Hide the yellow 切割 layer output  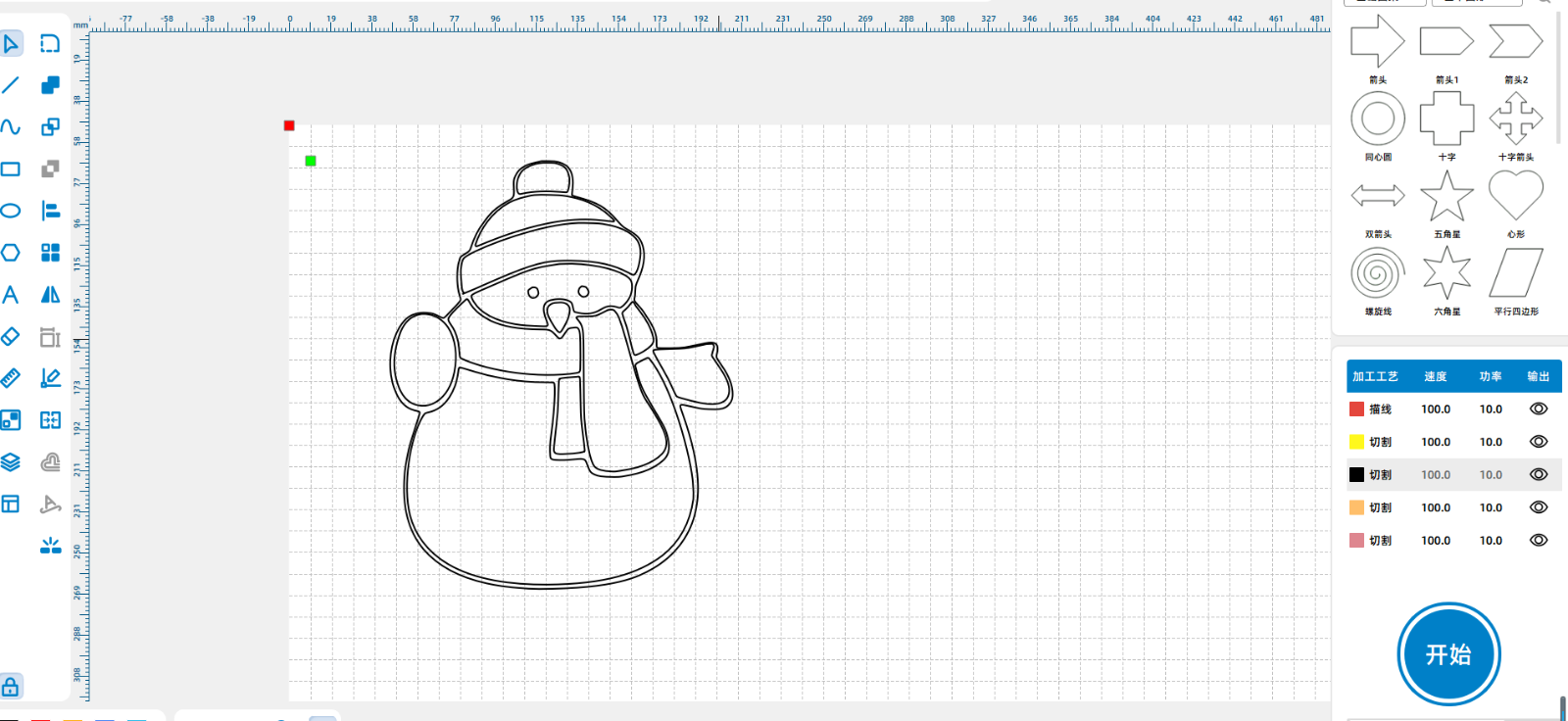click(x=1539, y=442)
